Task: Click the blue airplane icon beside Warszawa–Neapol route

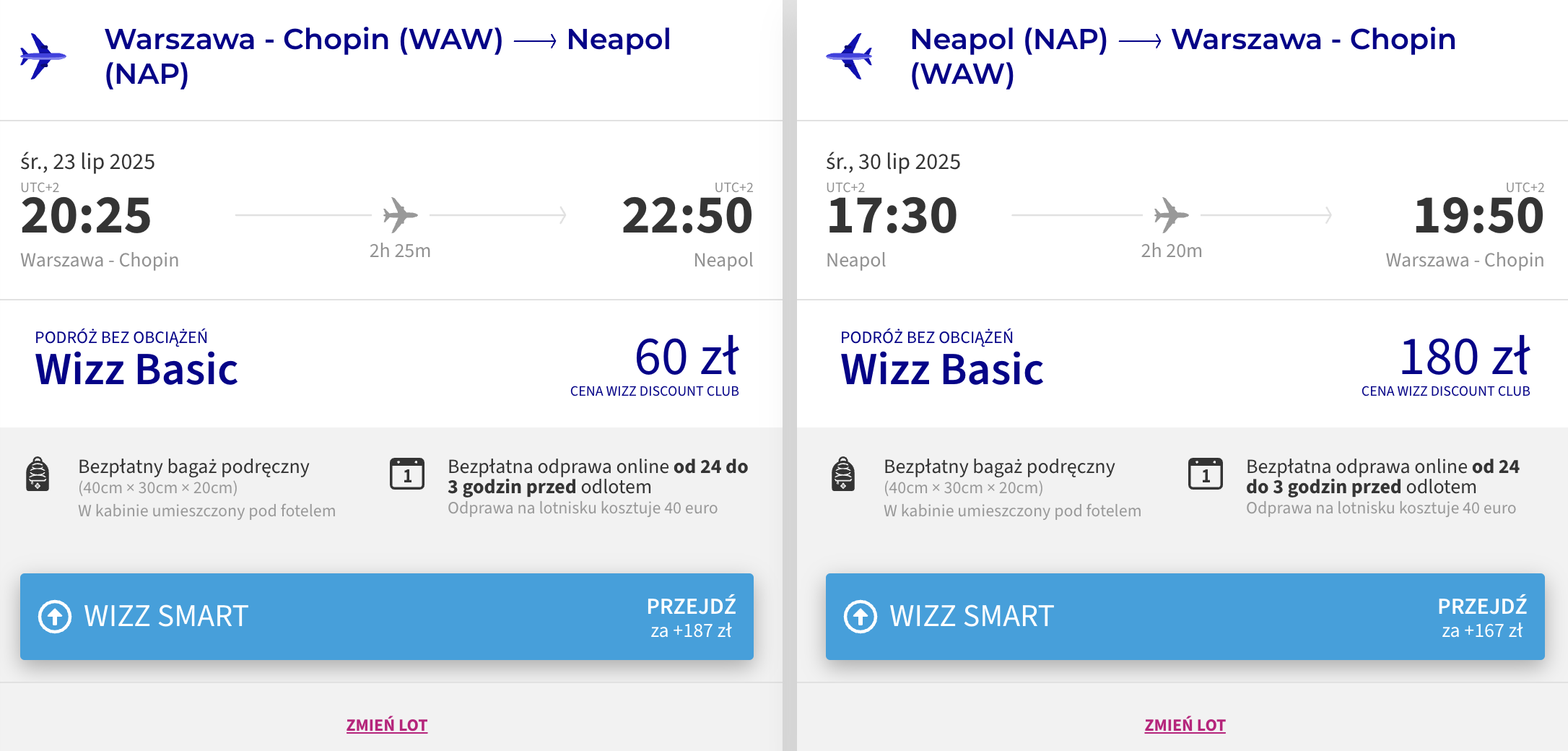Action: pos(43,56)
